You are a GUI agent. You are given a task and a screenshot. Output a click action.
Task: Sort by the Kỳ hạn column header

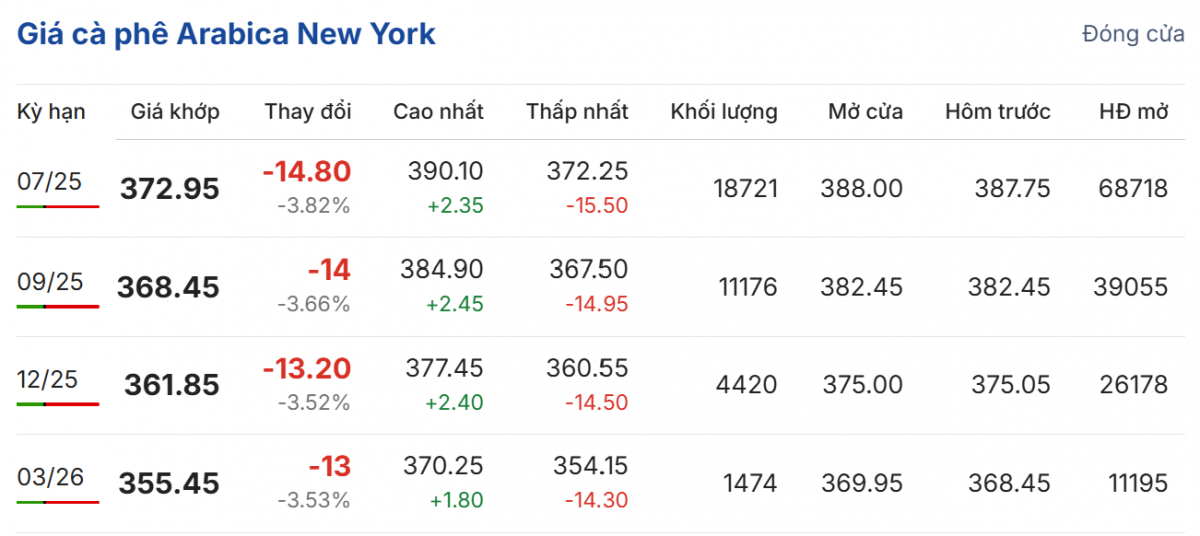pos(51,111)
